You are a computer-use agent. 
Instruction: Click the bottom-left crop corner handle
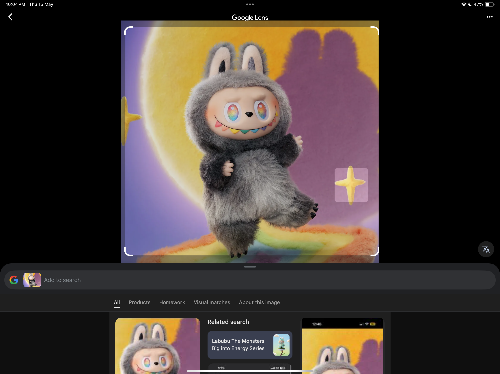click(x=128, y=251)
